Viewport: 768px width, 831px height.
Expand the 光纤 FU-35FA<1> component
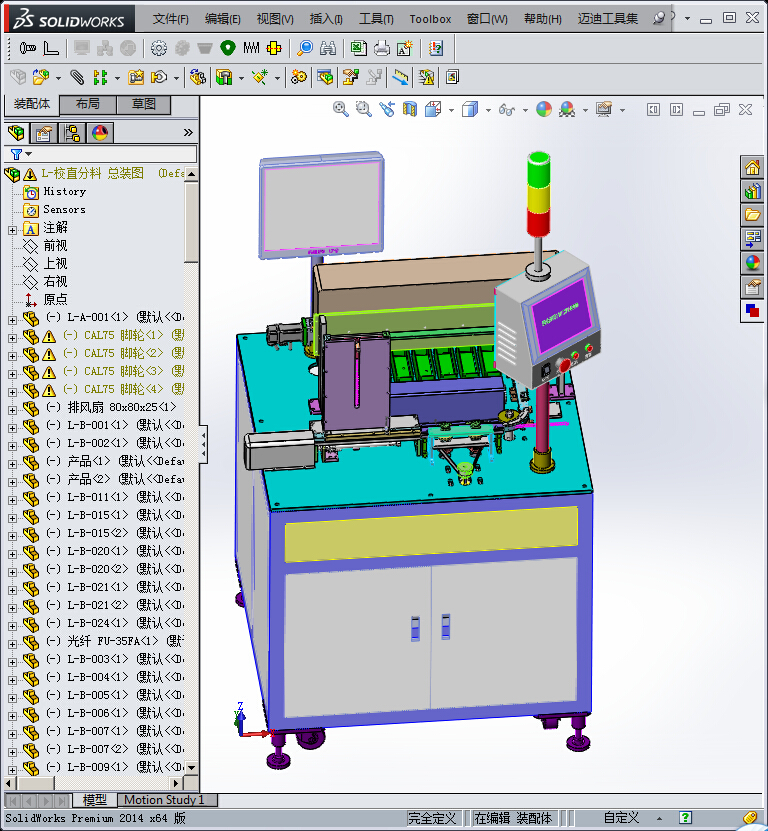(12, 644)
